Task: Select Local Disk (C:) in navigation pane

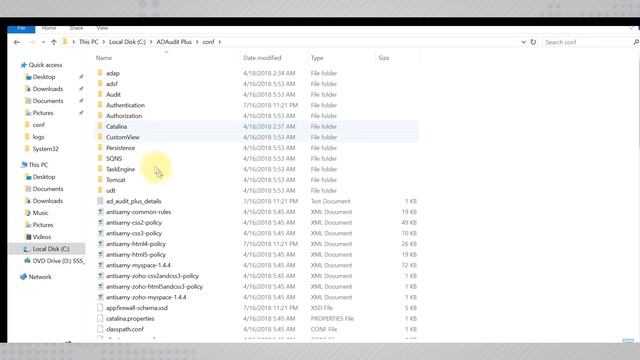Action: 47,249
